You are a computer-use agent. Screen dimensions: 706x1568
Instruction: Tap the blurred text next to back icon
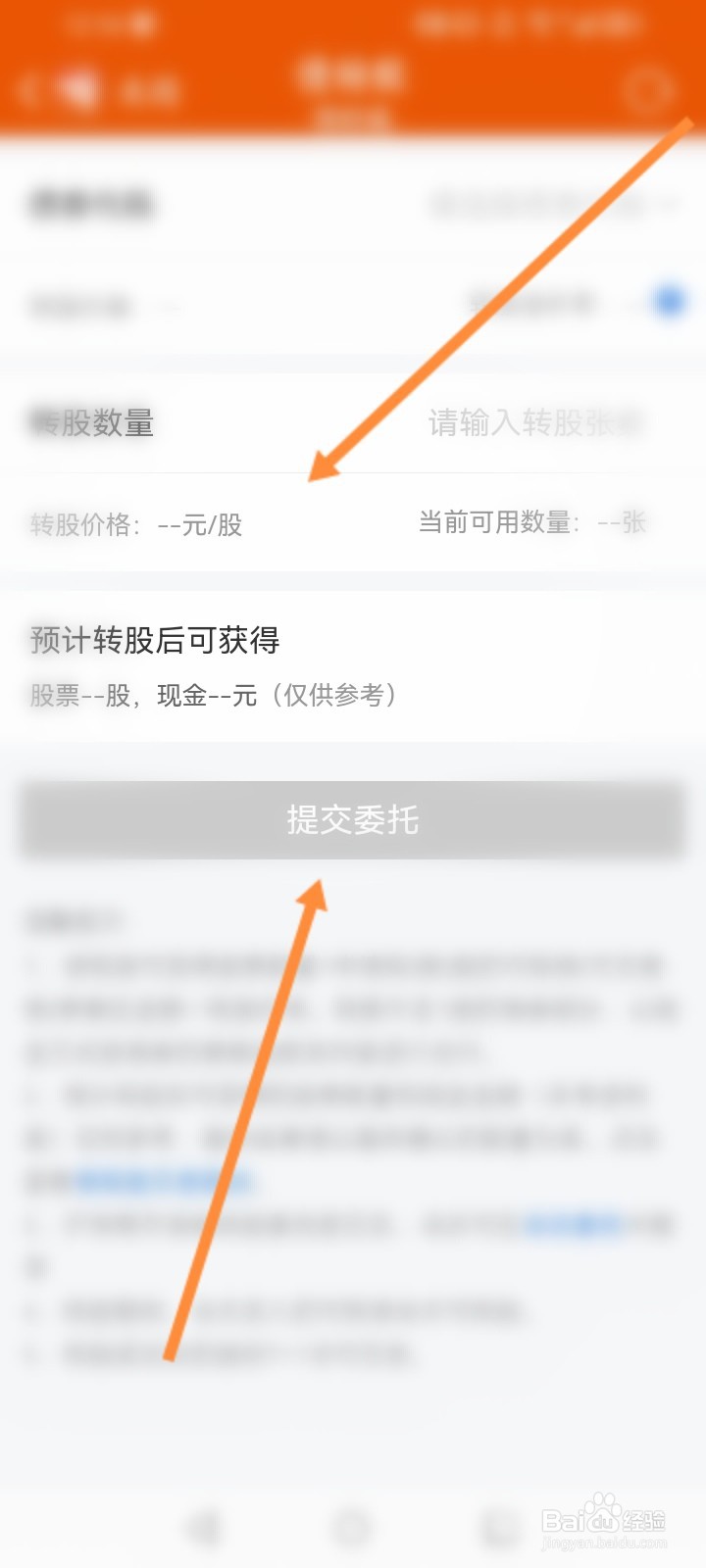(x=149, y=92)
